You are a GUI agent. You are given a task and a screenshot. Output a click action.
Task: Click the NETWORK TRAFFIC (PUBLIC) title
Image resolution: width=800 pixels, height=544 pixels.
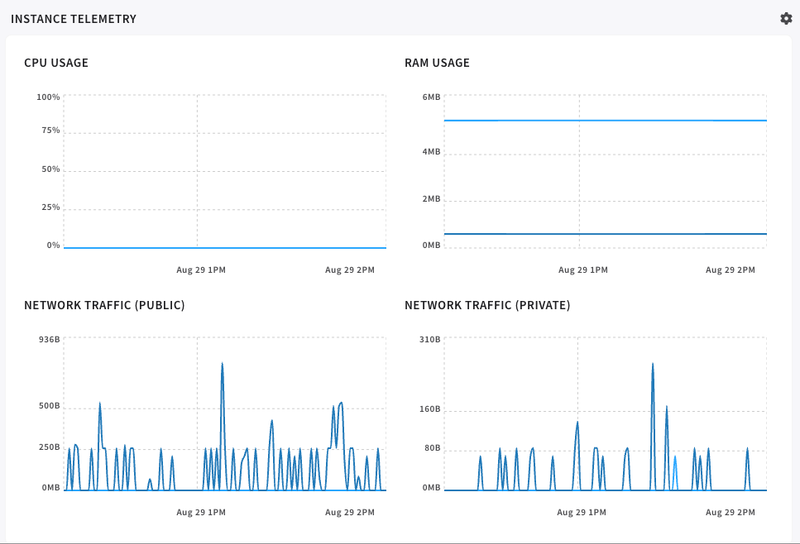click(x=105, y=305)
